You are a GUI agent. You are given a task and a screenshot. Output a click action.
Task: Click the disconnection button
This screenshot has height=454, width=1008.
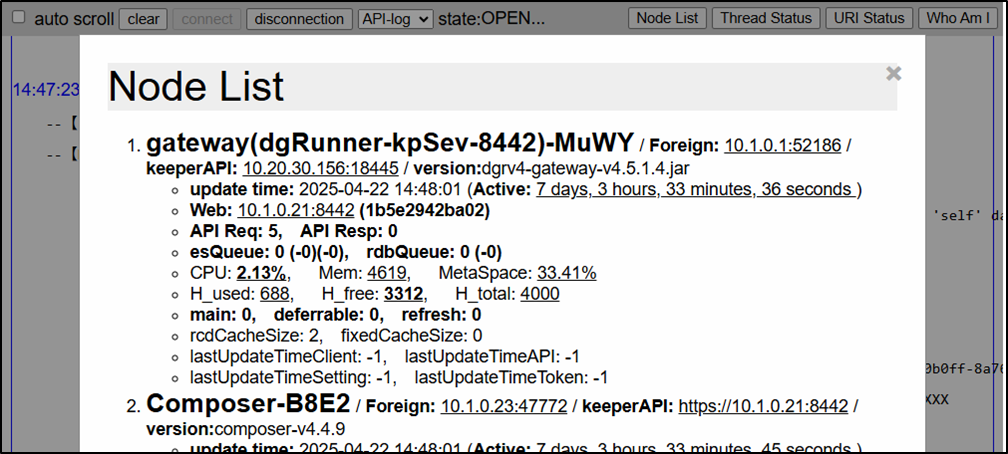(x=299, y=18)
